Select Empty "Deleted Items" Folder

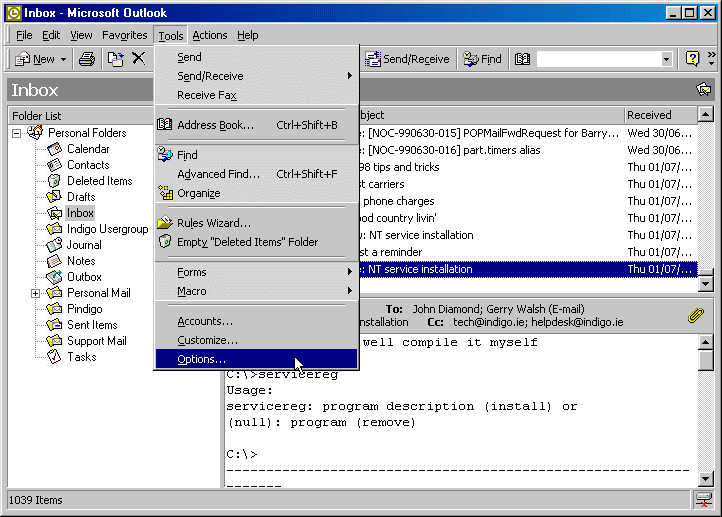[256, 242]
